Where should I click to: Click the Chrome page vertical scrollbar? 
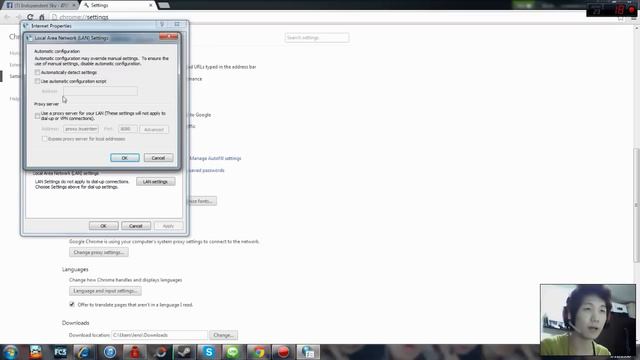click(x=636, y=204)
